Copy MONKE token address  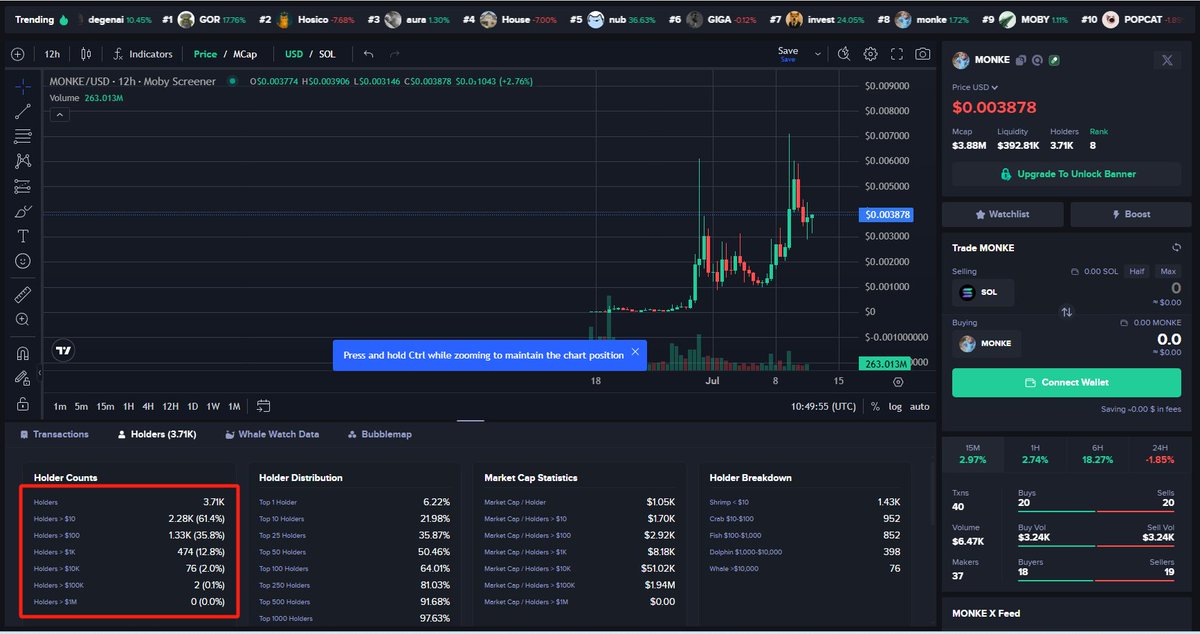coord(1022,61)
